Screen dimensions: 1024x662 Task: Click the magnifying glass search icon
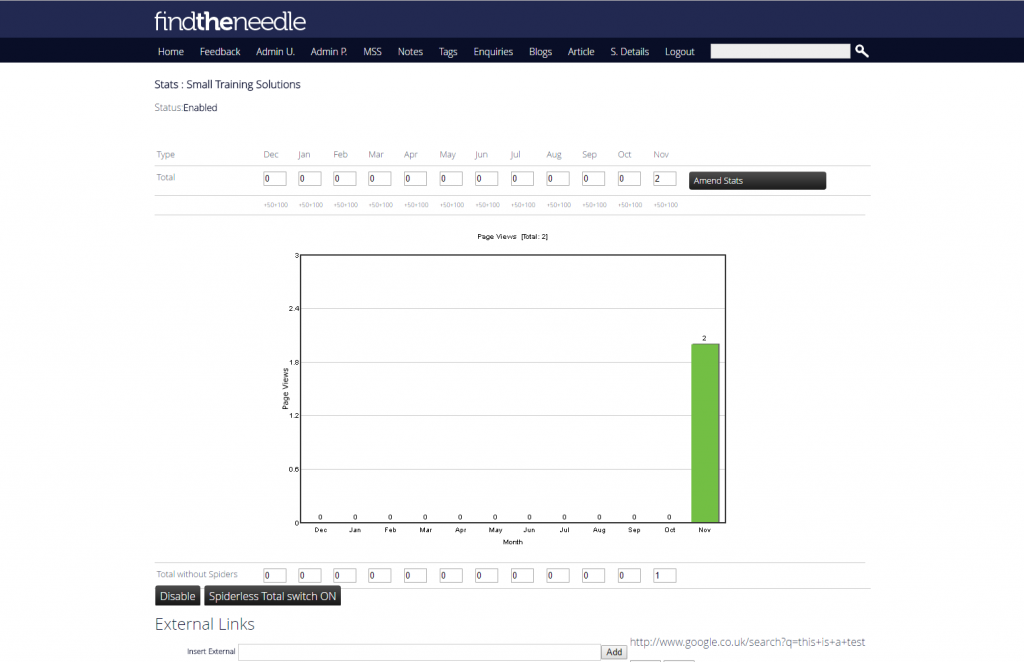862,51
